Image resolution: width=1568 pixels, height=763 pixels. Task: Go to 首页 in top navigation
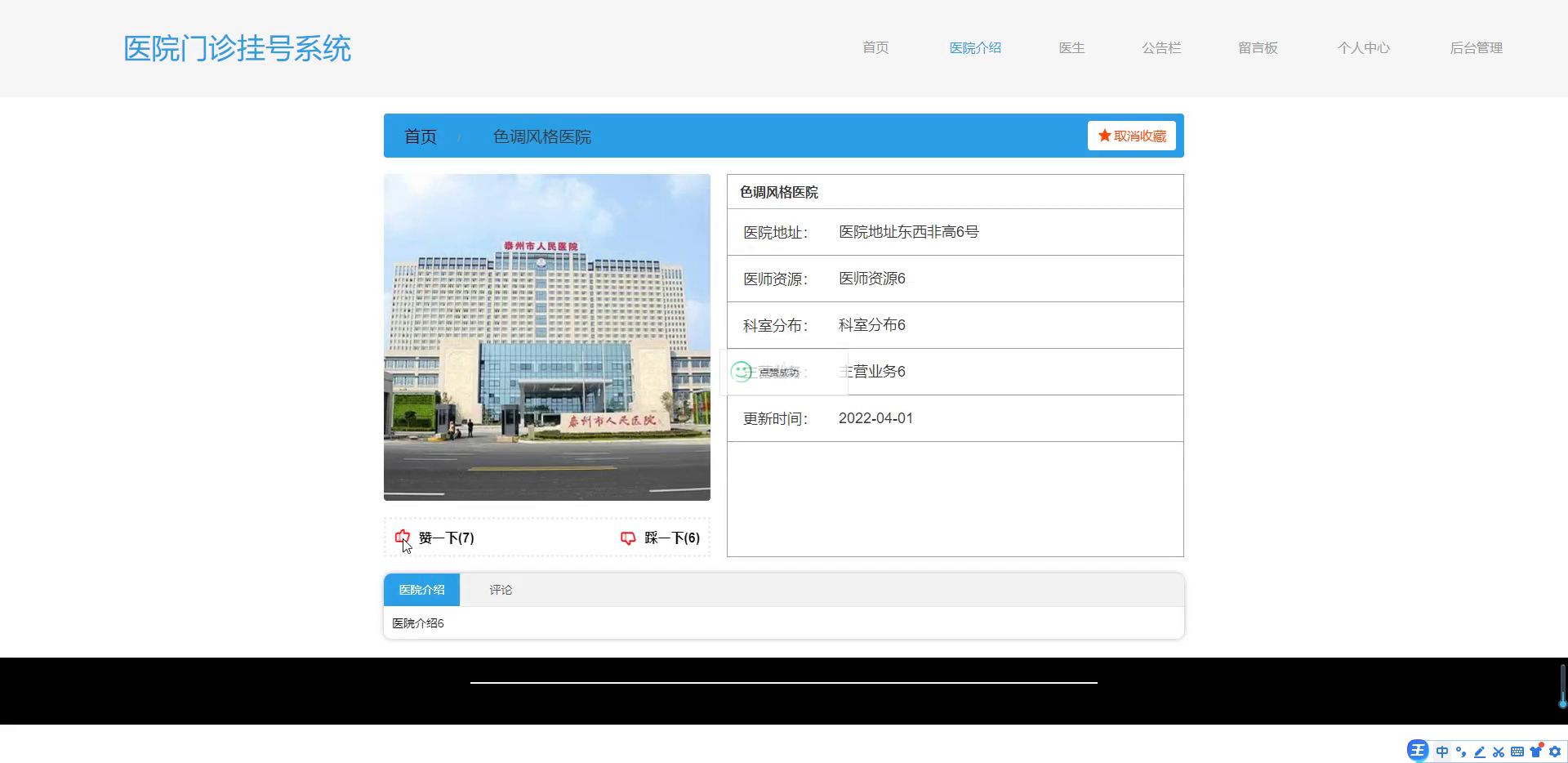pos(875,47)
